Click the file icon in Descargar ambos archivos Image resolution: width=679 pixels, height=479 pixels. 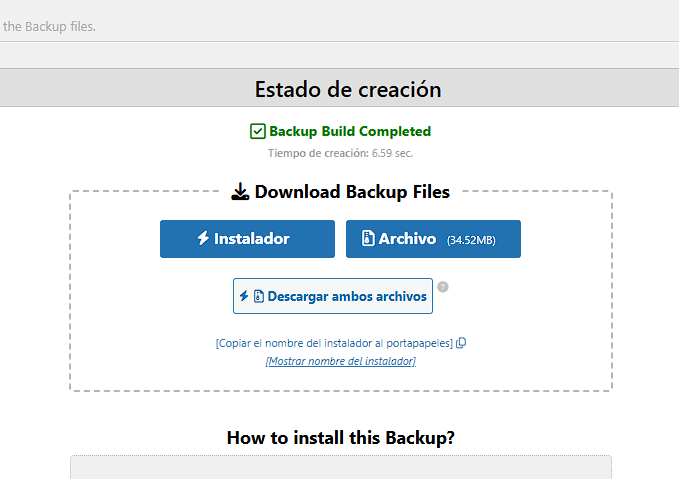click(x=258, y=297)
